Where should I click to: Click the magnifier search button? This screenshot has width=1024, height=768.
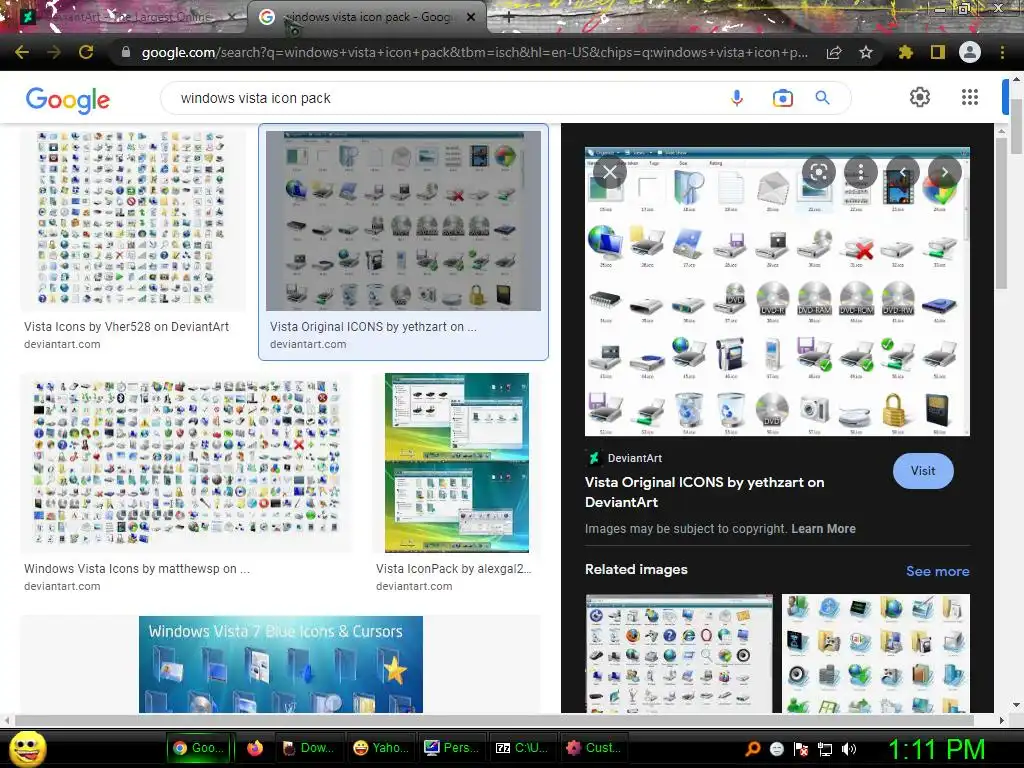coord(823,98)
